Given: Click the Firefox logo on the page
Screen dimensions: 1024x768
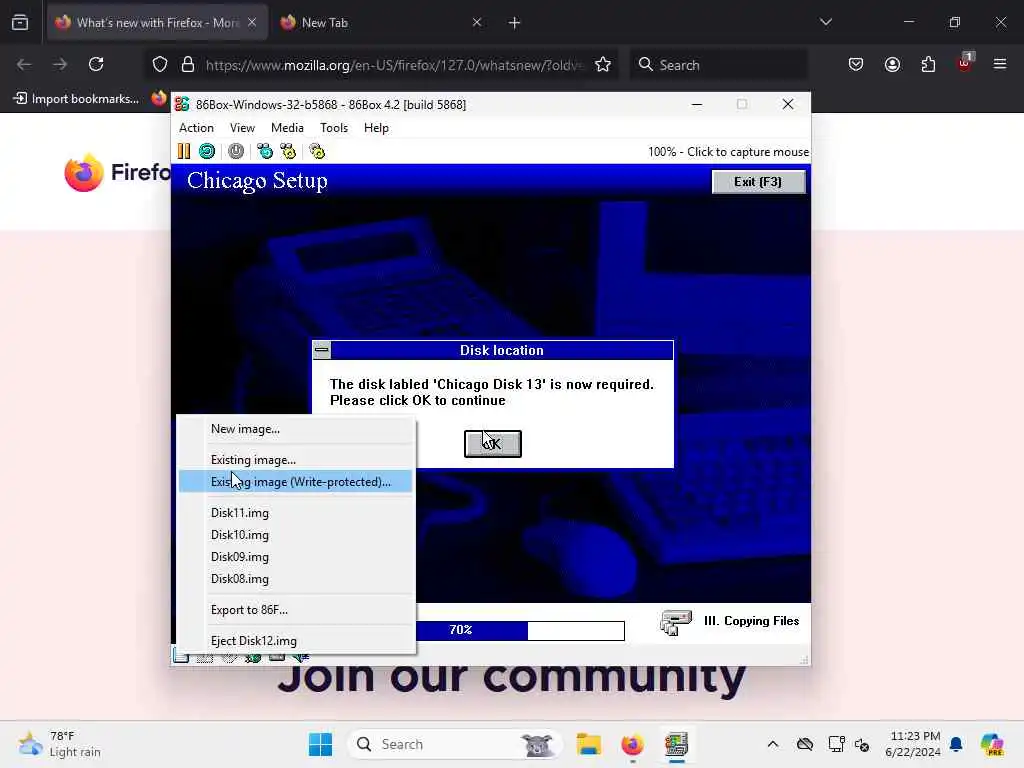Looking at the screenshot, I should pyautogui.click(x=84, y=172).
